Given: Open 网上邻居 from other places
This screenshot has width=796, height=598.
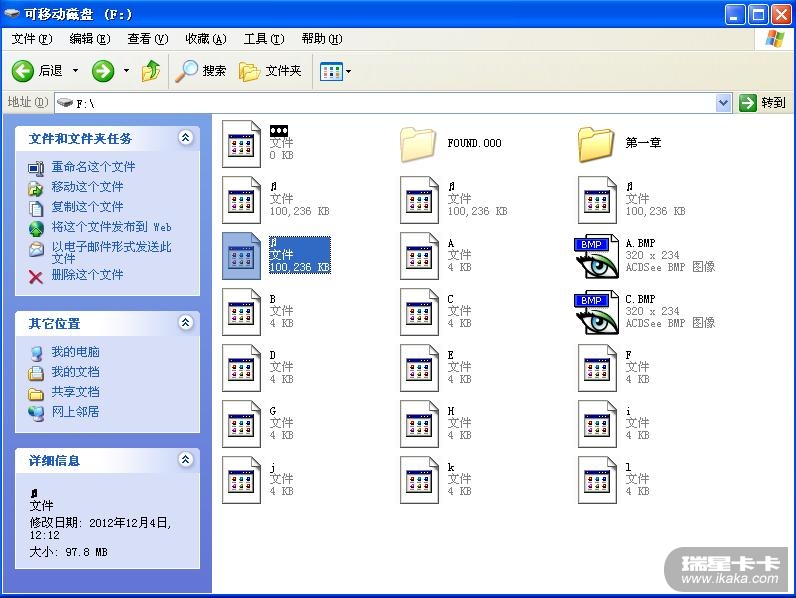Looking at the screenshot, I should [75, 412].
